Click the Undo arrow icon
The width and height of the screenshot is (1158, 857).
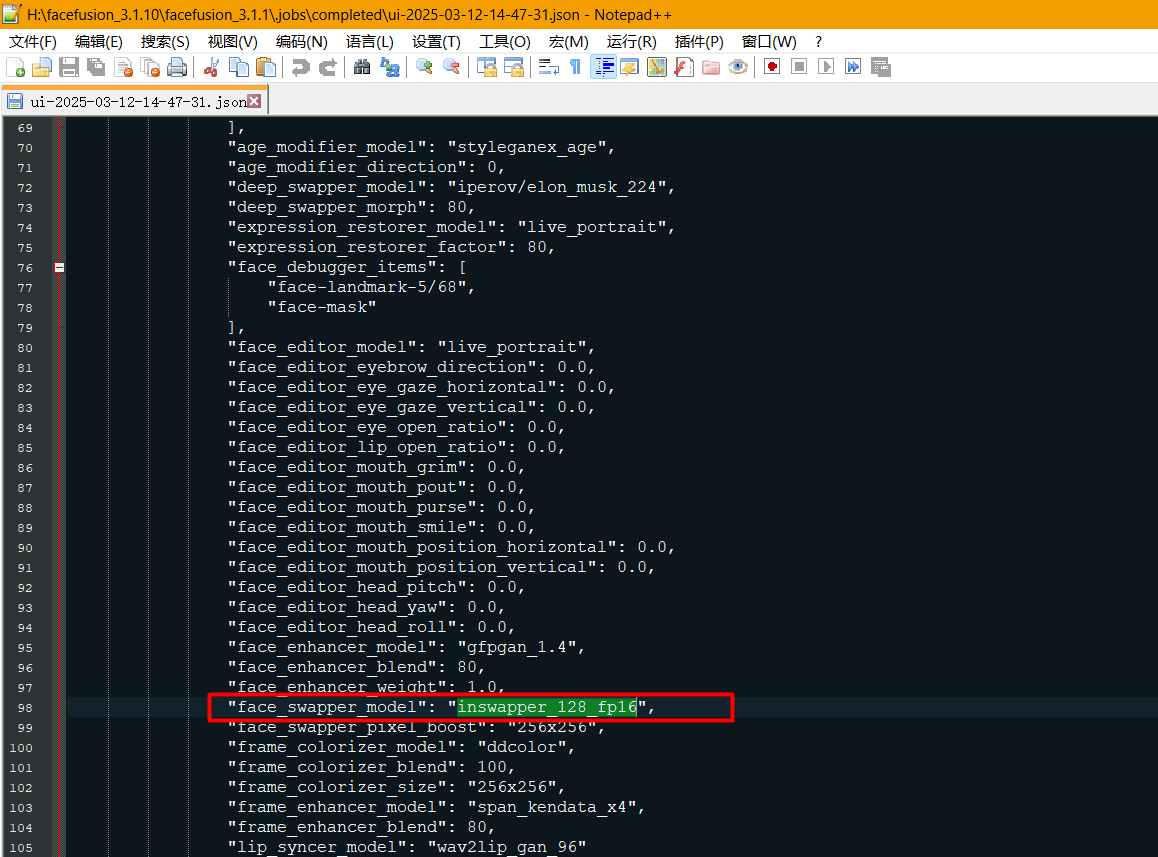click(300, 67)
